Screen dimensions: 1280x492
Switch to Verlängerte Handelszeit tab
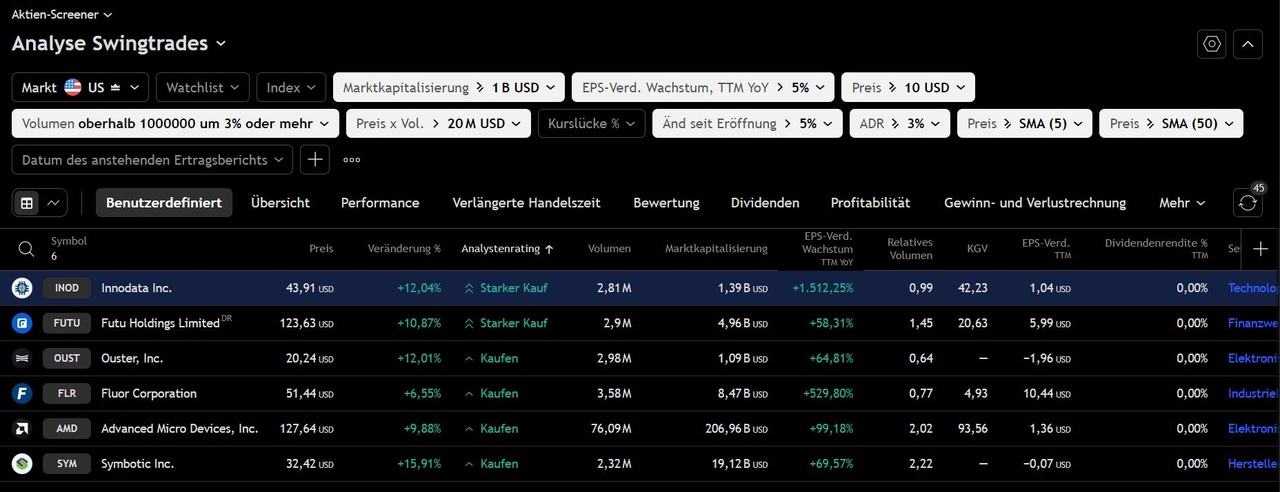[x=526, y=202]
